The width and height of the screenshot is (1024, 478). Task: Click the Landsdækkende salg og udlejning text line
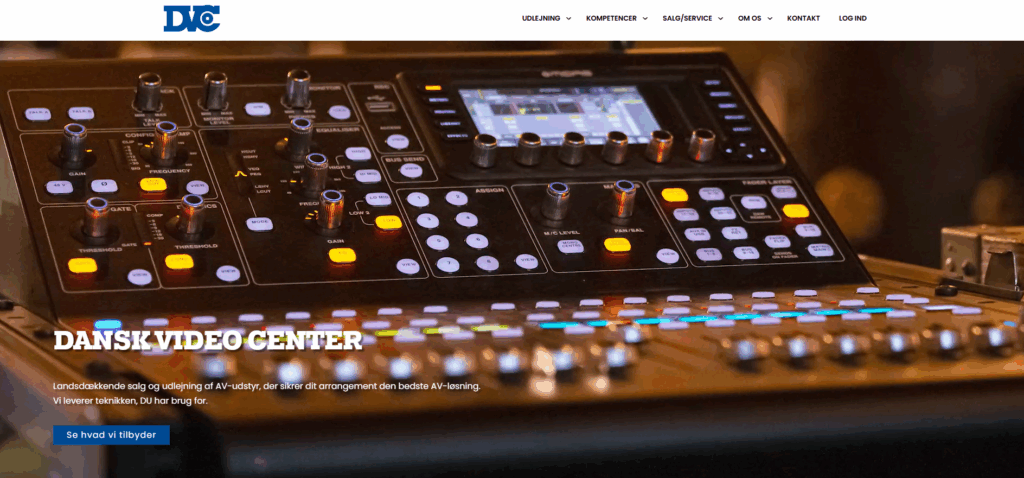[267, 385]
